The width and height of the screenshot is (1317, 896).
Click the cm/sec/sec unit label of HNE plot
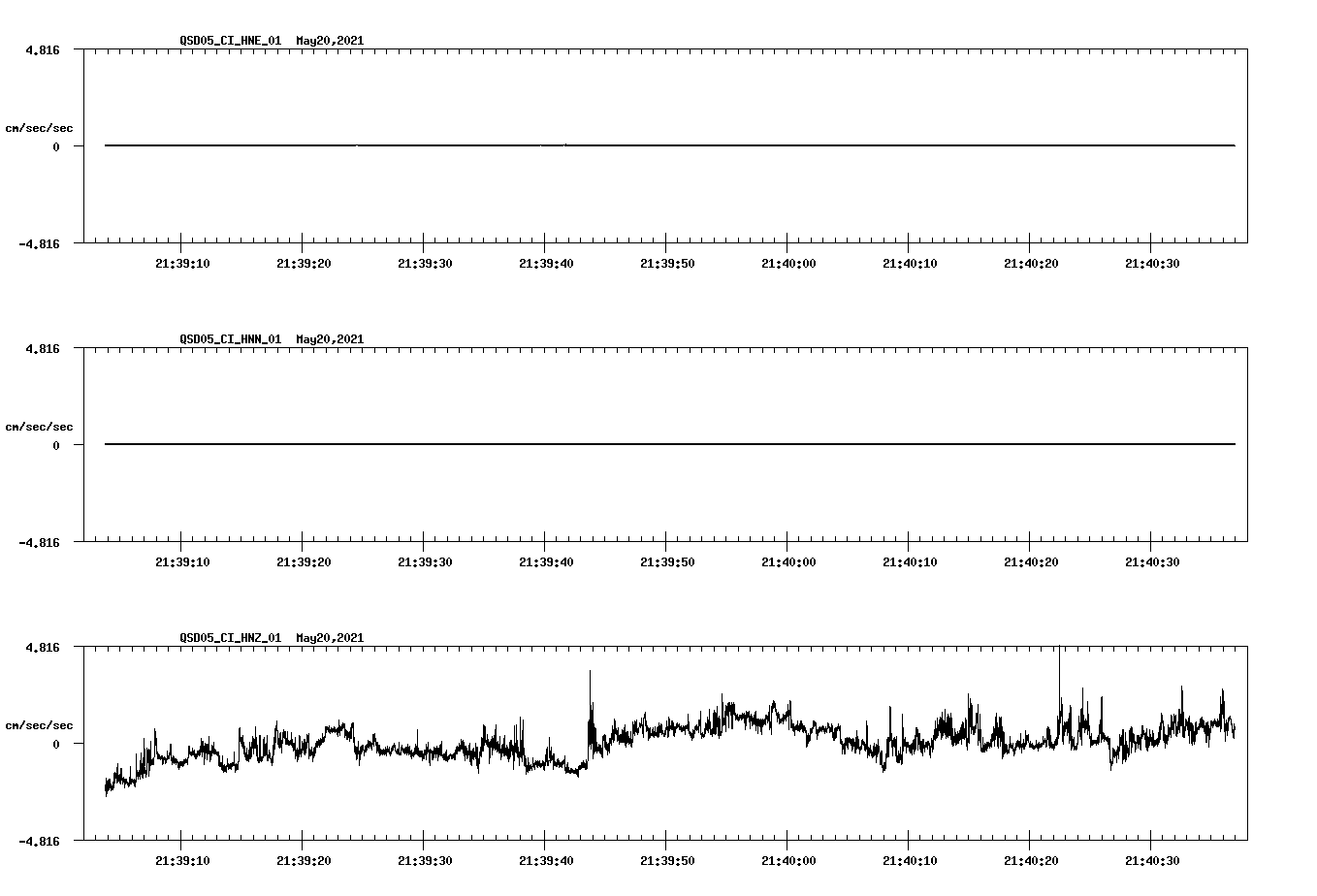pyautogui.click(x=39, y=128)
